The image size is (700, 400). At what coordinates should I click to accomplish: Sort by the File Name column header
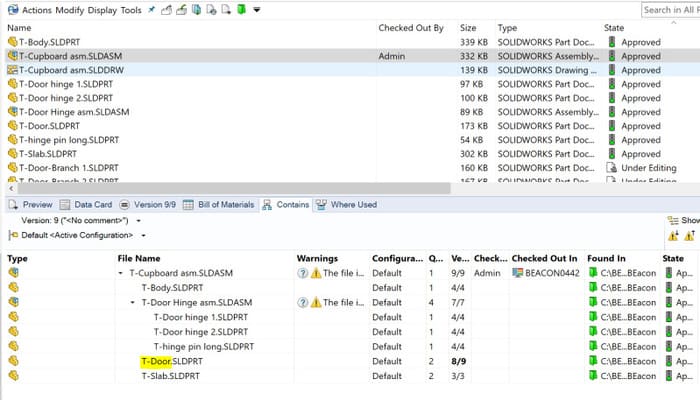tap(139, 258)
